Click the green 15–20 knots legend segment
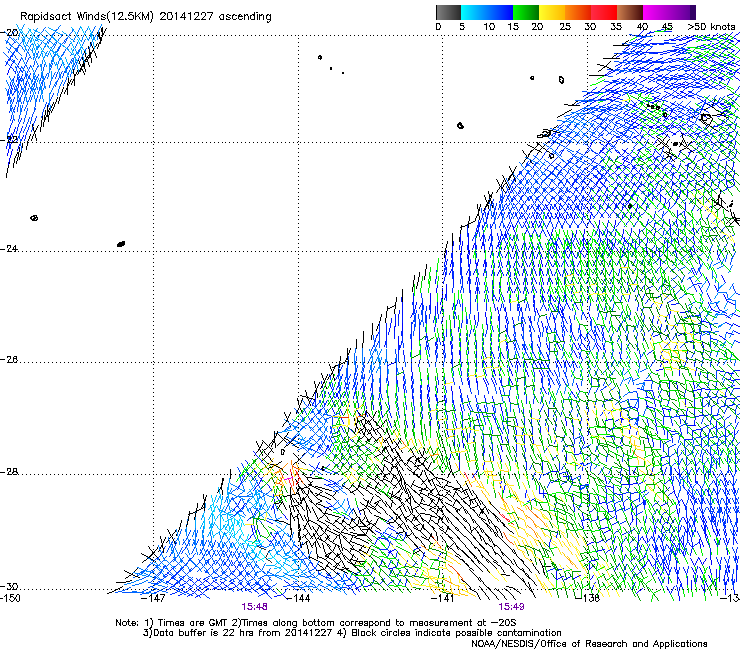The width and height of the screenshot is (740, 650). pos(526,12)
